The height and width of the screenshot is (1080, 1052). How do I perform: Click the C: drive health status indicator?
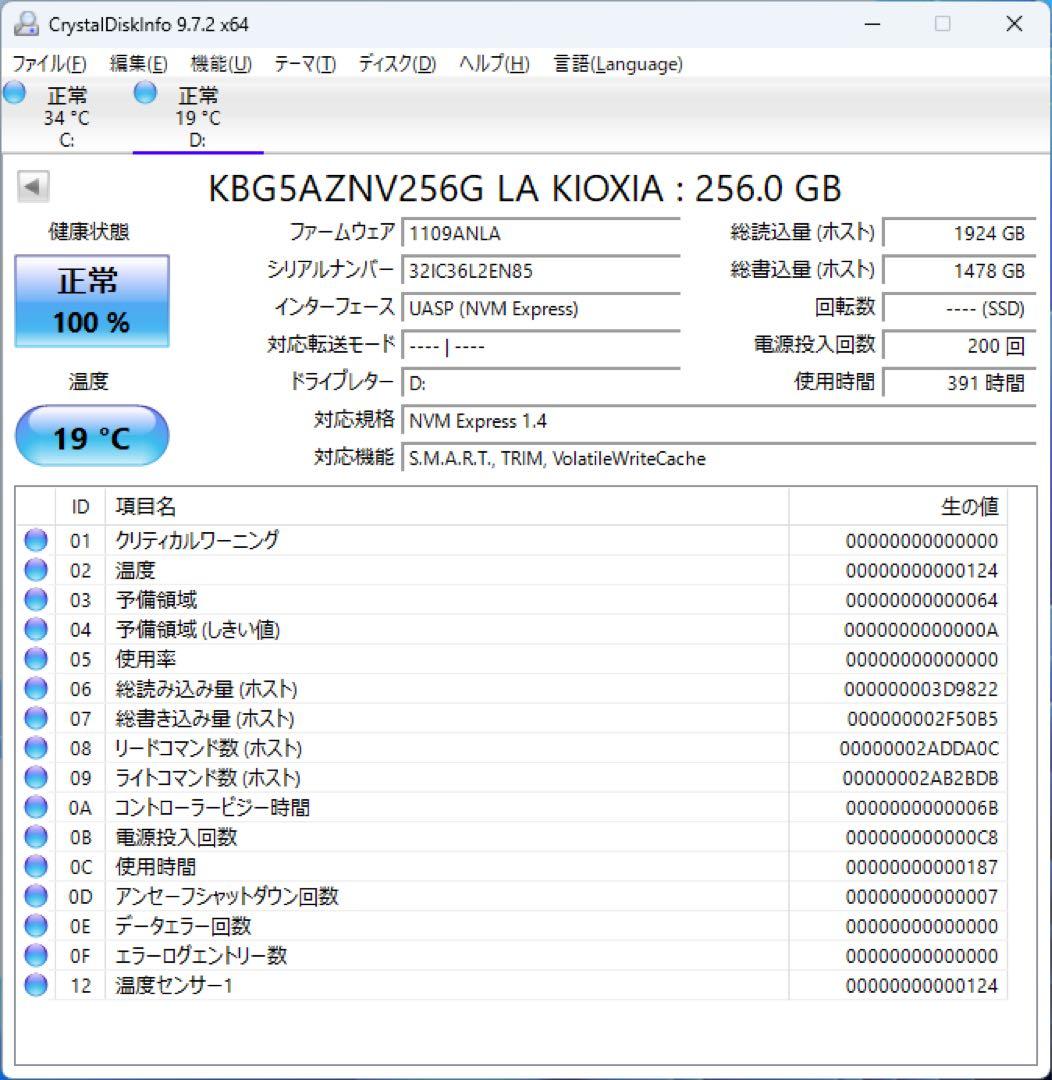[x=14, y=92]
